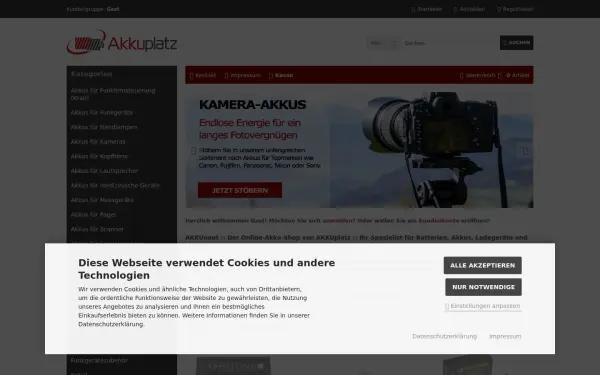Click the 0 Artikel cart count
The image size is (600, 375).
click(x=517, y=75)
